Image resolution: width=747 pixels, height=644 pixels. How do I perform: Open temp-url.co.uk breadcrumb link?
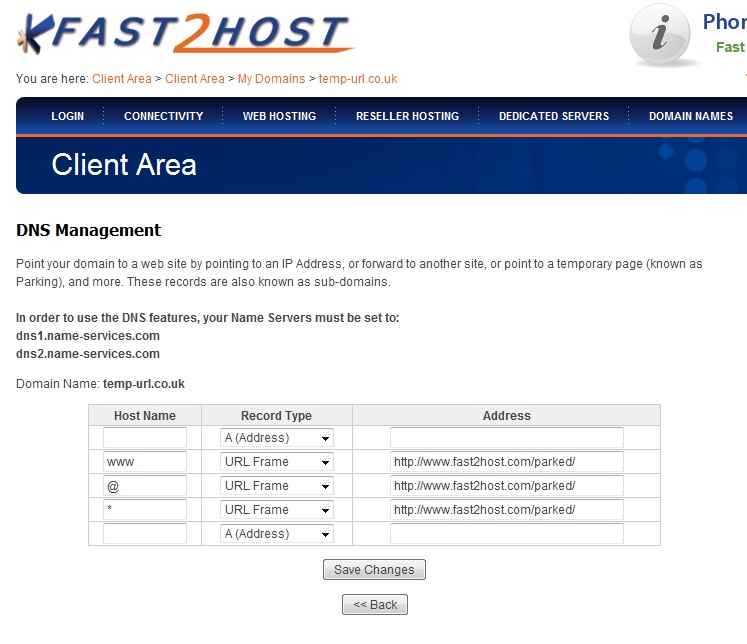coord(358,79)
